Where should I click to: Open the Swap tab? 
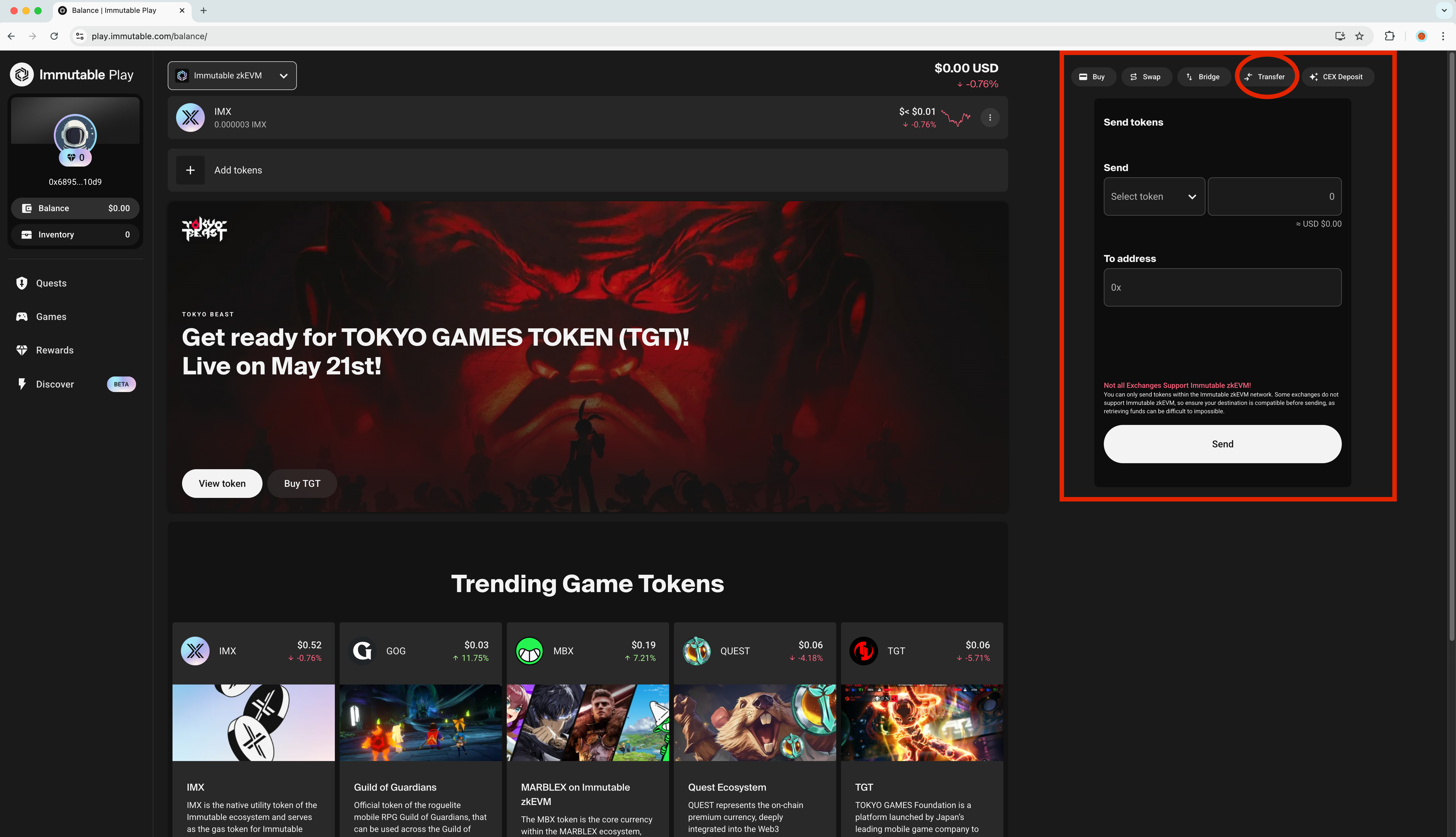pos(1146,77)
